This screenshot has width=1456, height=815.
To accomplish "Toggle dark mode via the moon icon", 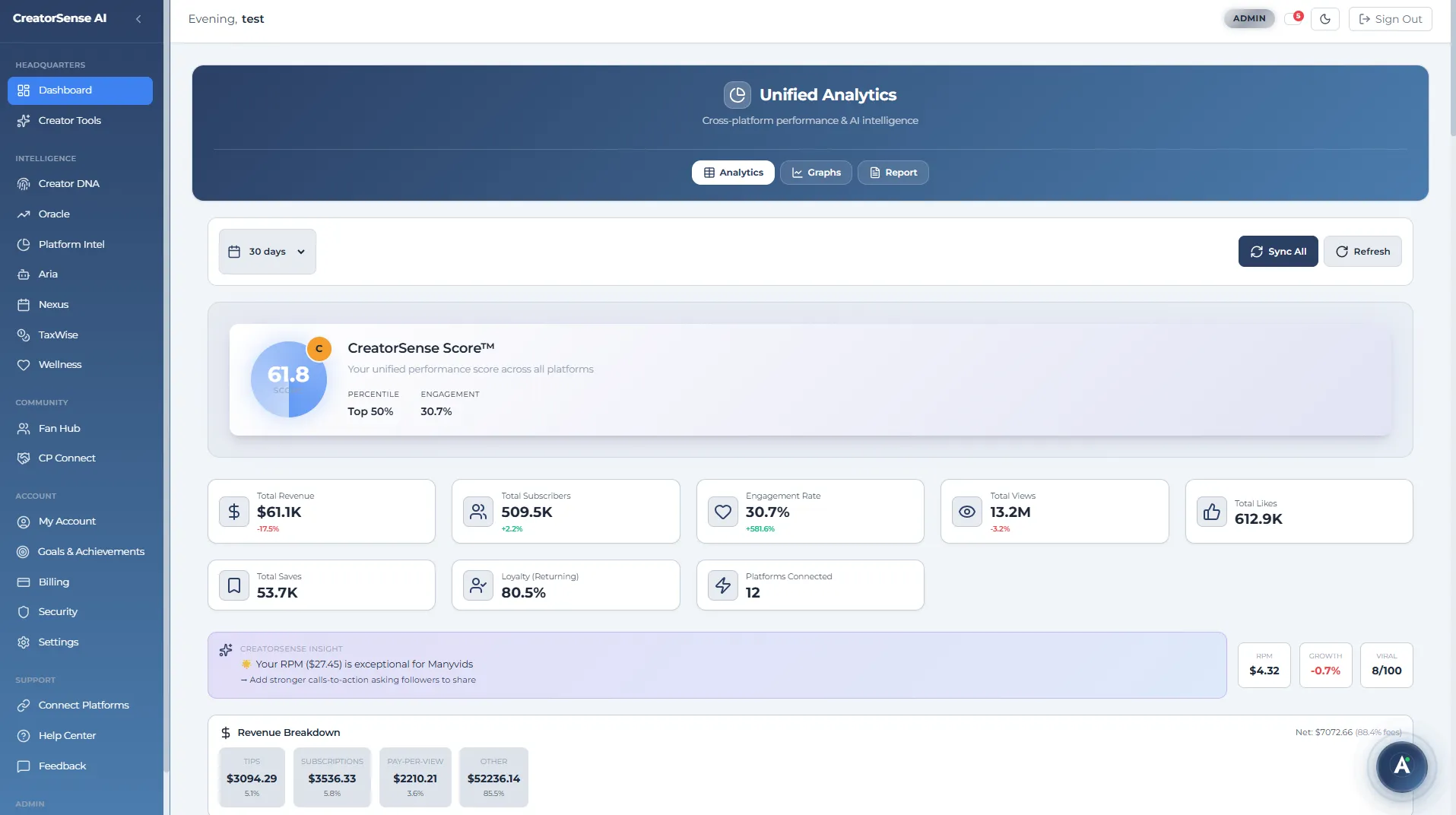I will (x=1326, y=19).
